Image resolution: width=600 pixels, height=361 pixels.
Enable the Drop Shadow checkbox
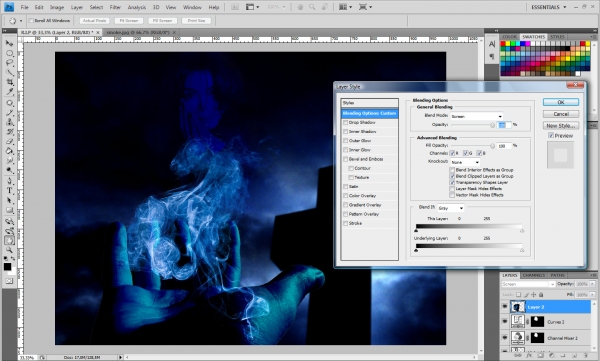[x=346, y=123]
